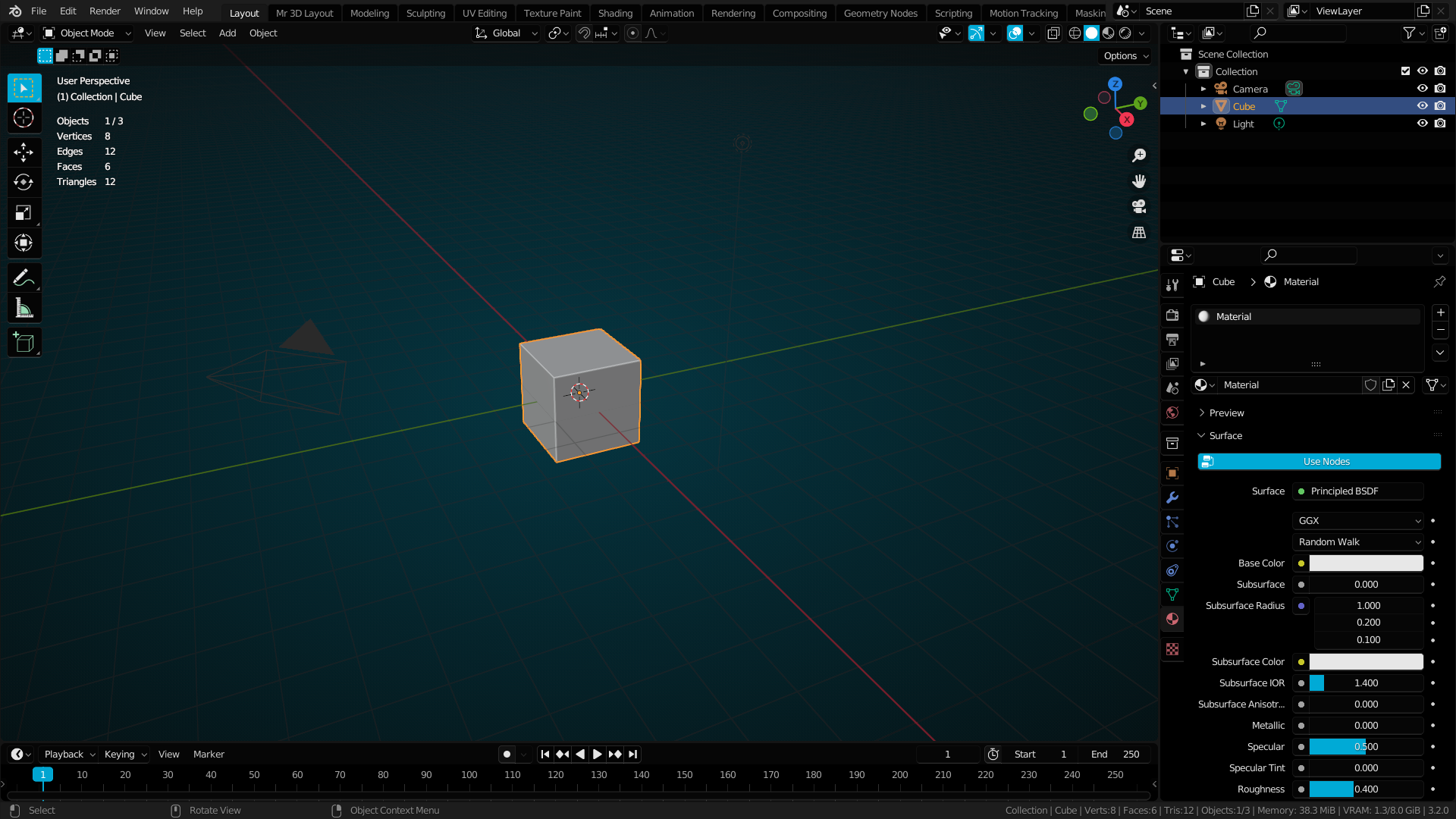
Task: Select the Add Cube tool
Action: [x=24, y=342]
